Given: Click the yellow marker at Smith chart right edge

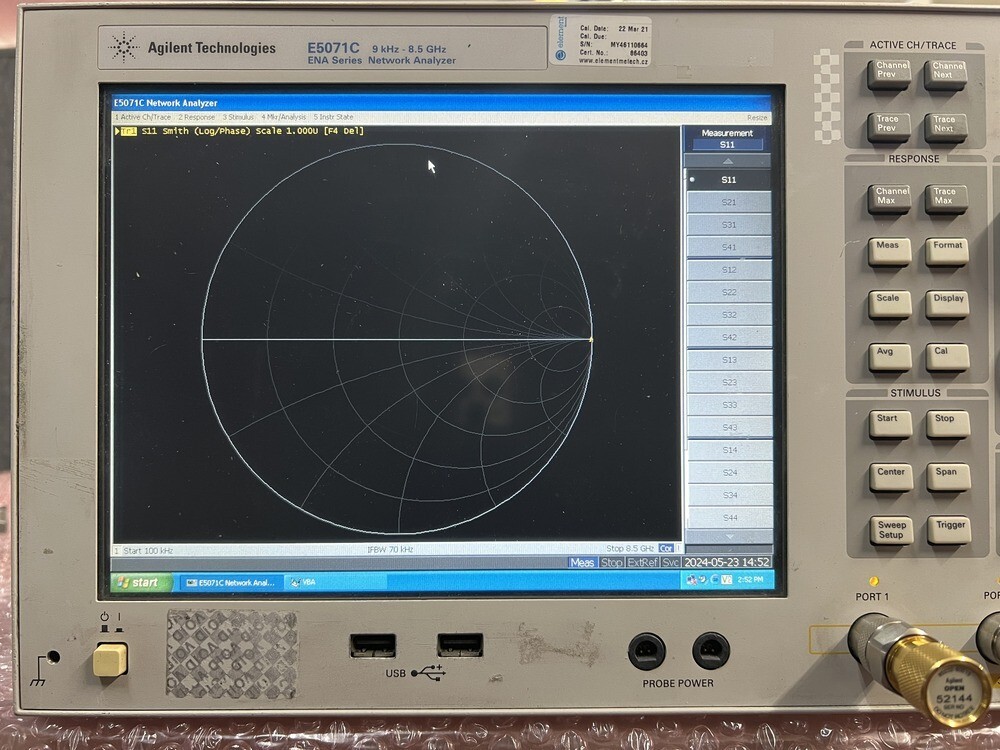Looking at the screenshot, I should pyautogui.click(x=591, y=340).
